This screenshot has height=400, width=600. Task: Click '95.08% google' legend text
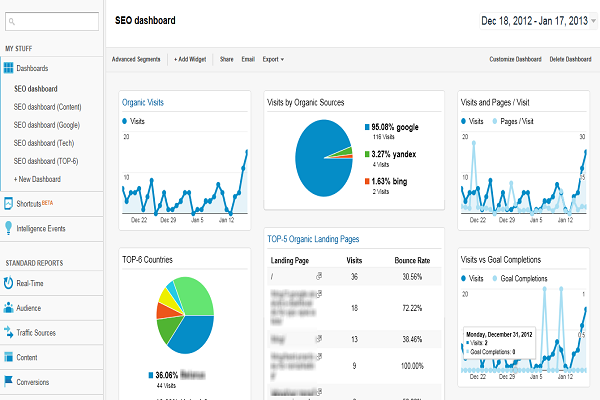395,127
